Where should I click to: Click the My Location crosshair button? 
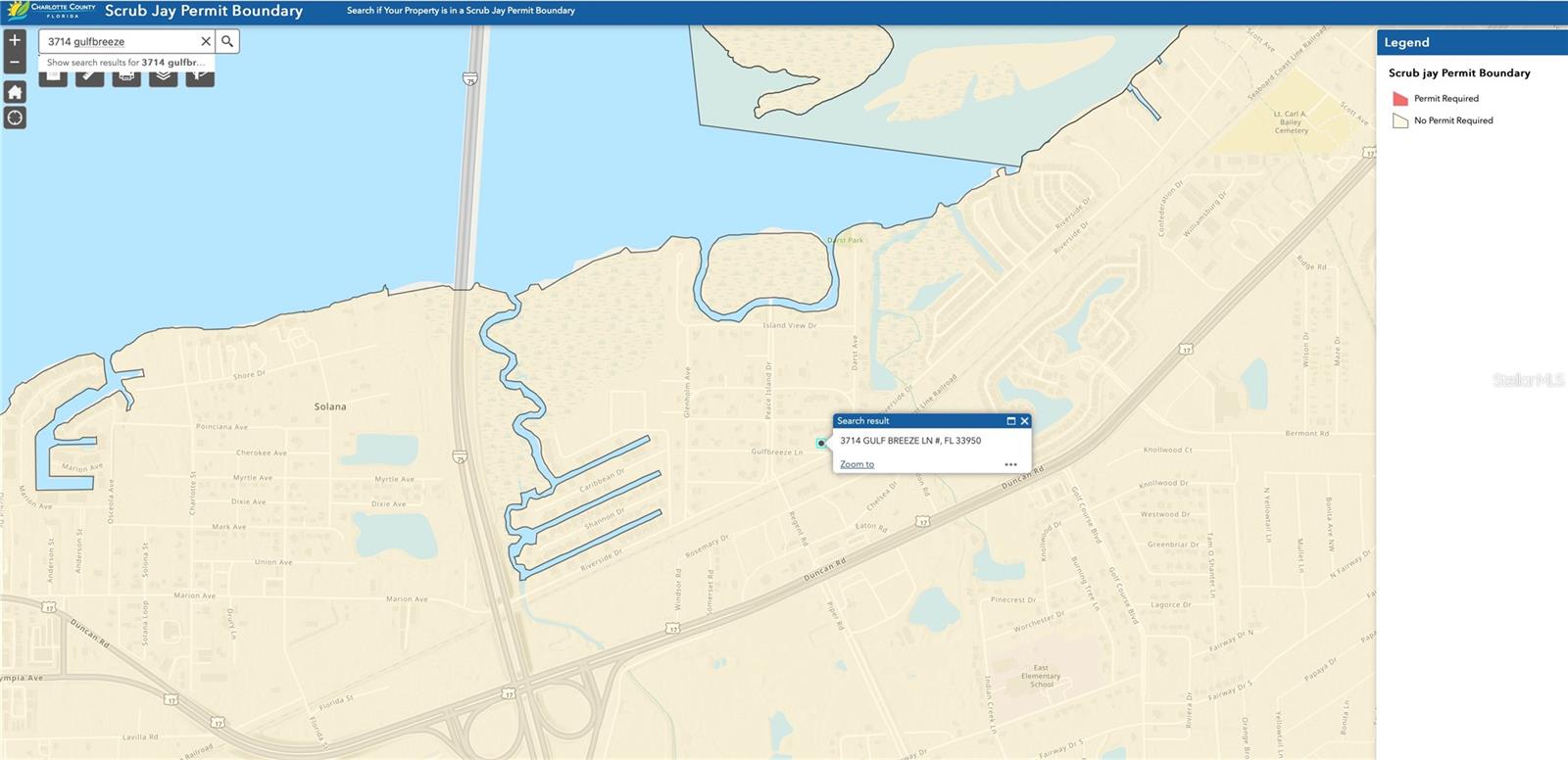click(15, 119)
